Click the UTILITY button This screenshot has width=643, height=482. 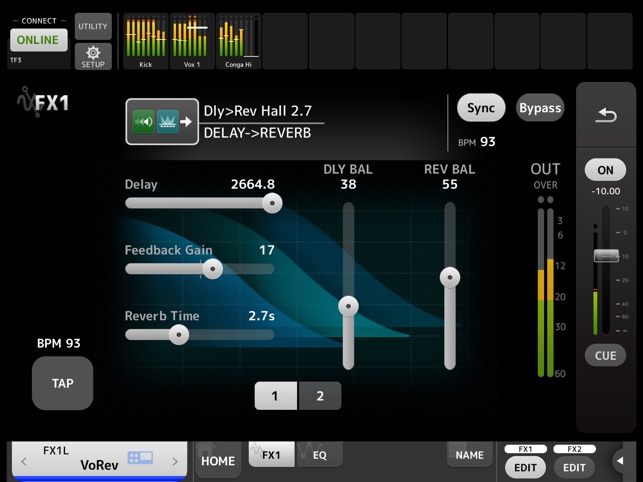[93, 26]
